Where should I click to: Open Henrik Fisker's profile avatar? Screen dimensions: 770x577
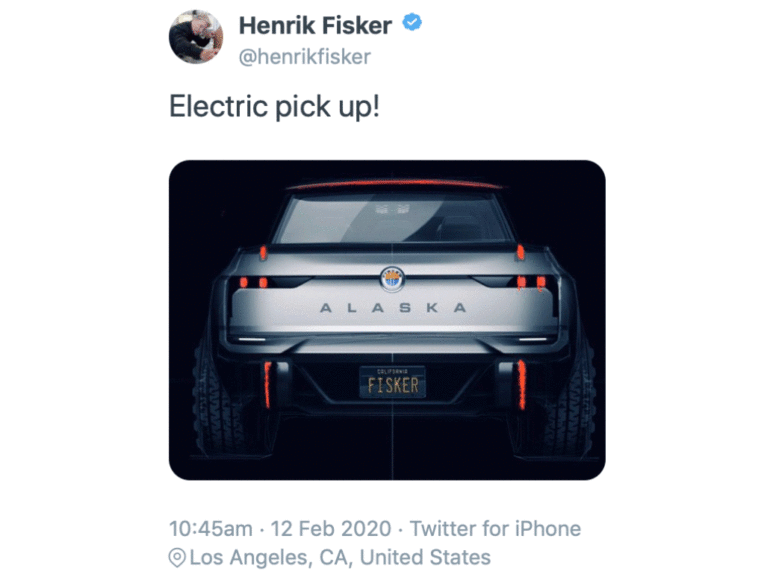click(x=196, y=37)
